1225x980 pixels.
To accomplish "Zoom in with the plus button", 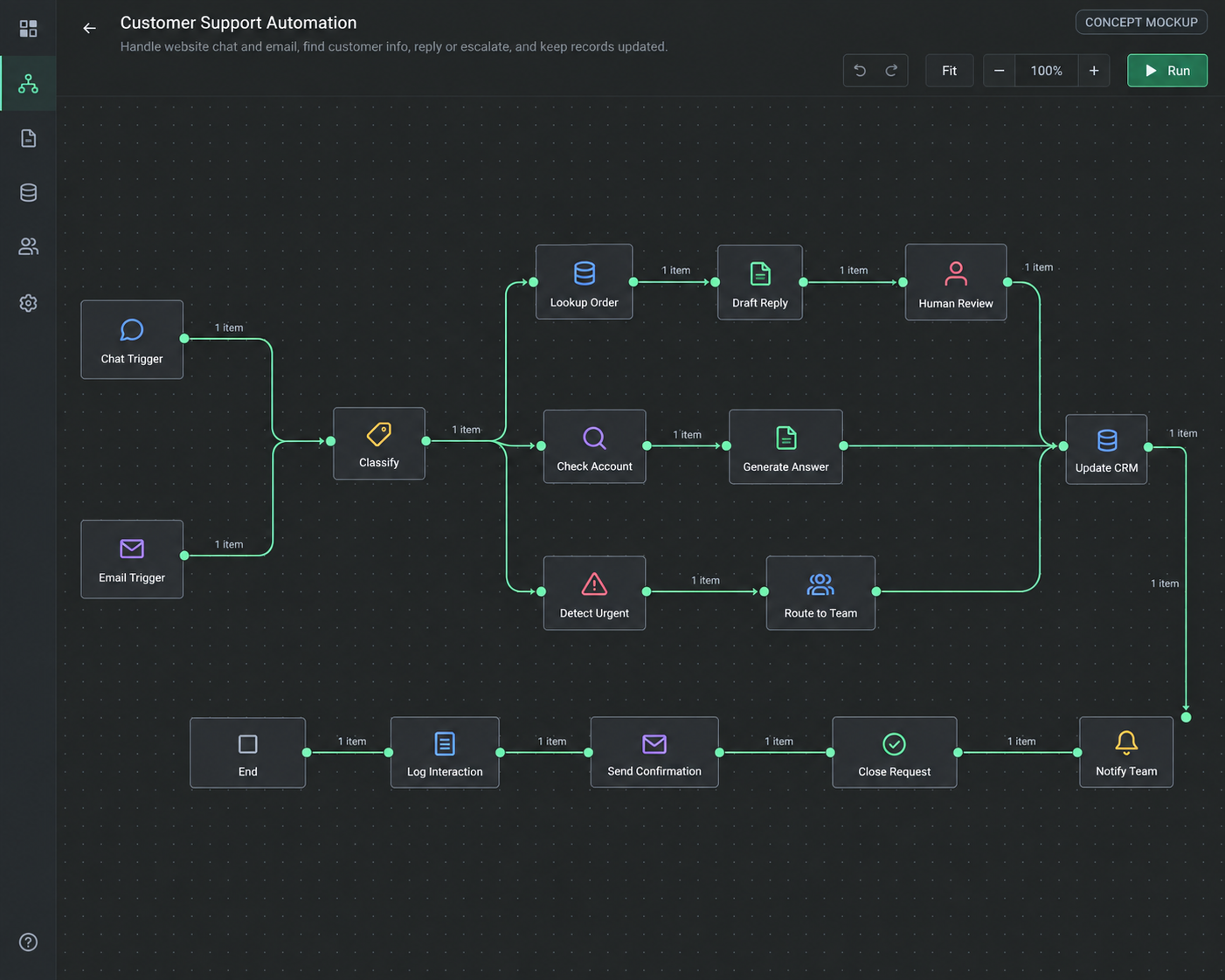I will point(1094,71).
